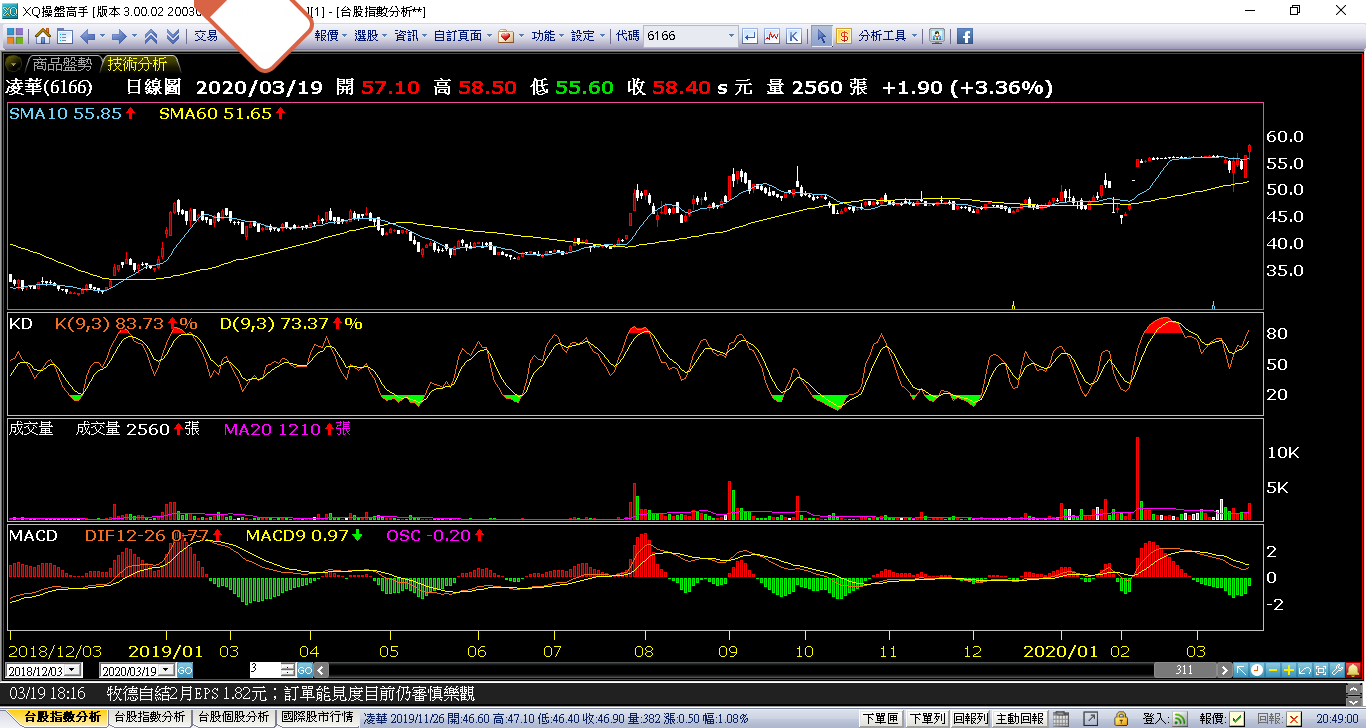Click the chart scrollbar thumb labeled 311
The image size is (1366, 728).
[x=1183, y=670]
